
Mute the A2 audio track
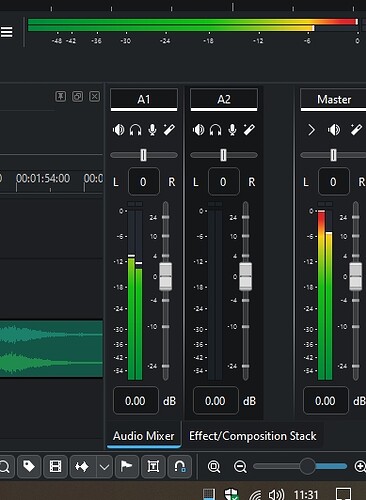click(198, 130)
